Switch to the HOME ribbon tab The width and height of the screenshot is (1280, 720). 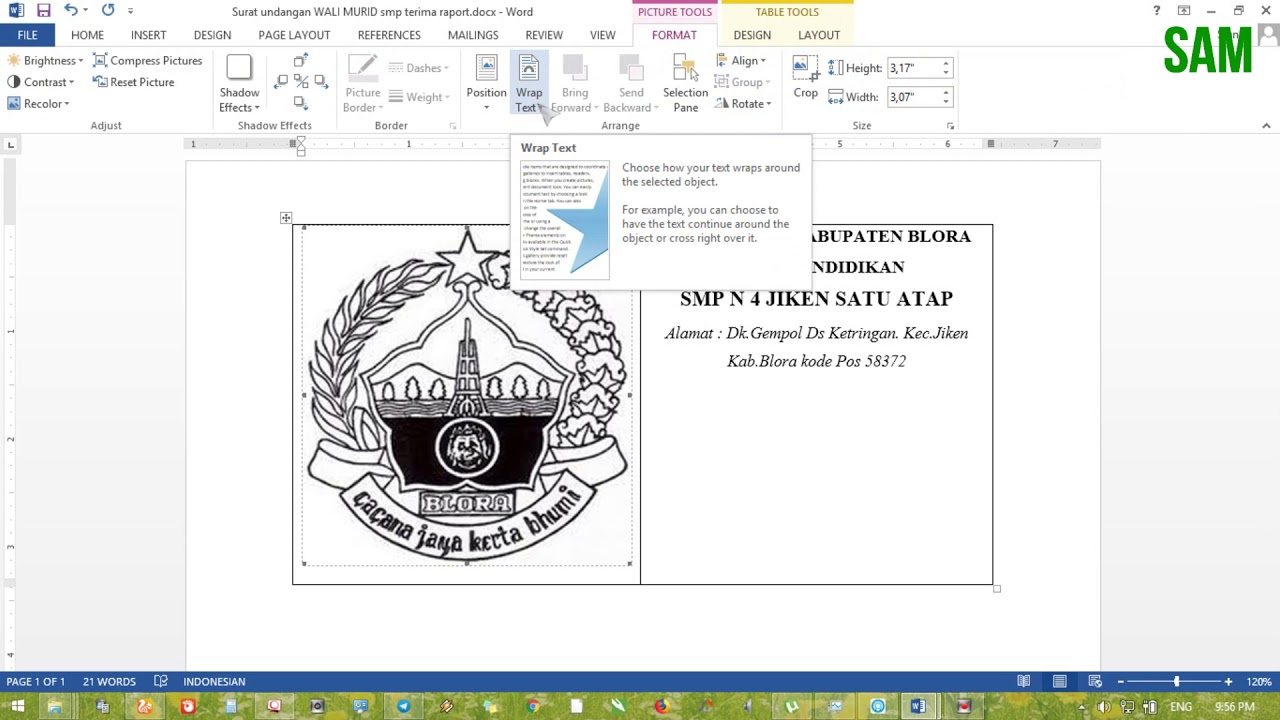(x=87, y=35)
